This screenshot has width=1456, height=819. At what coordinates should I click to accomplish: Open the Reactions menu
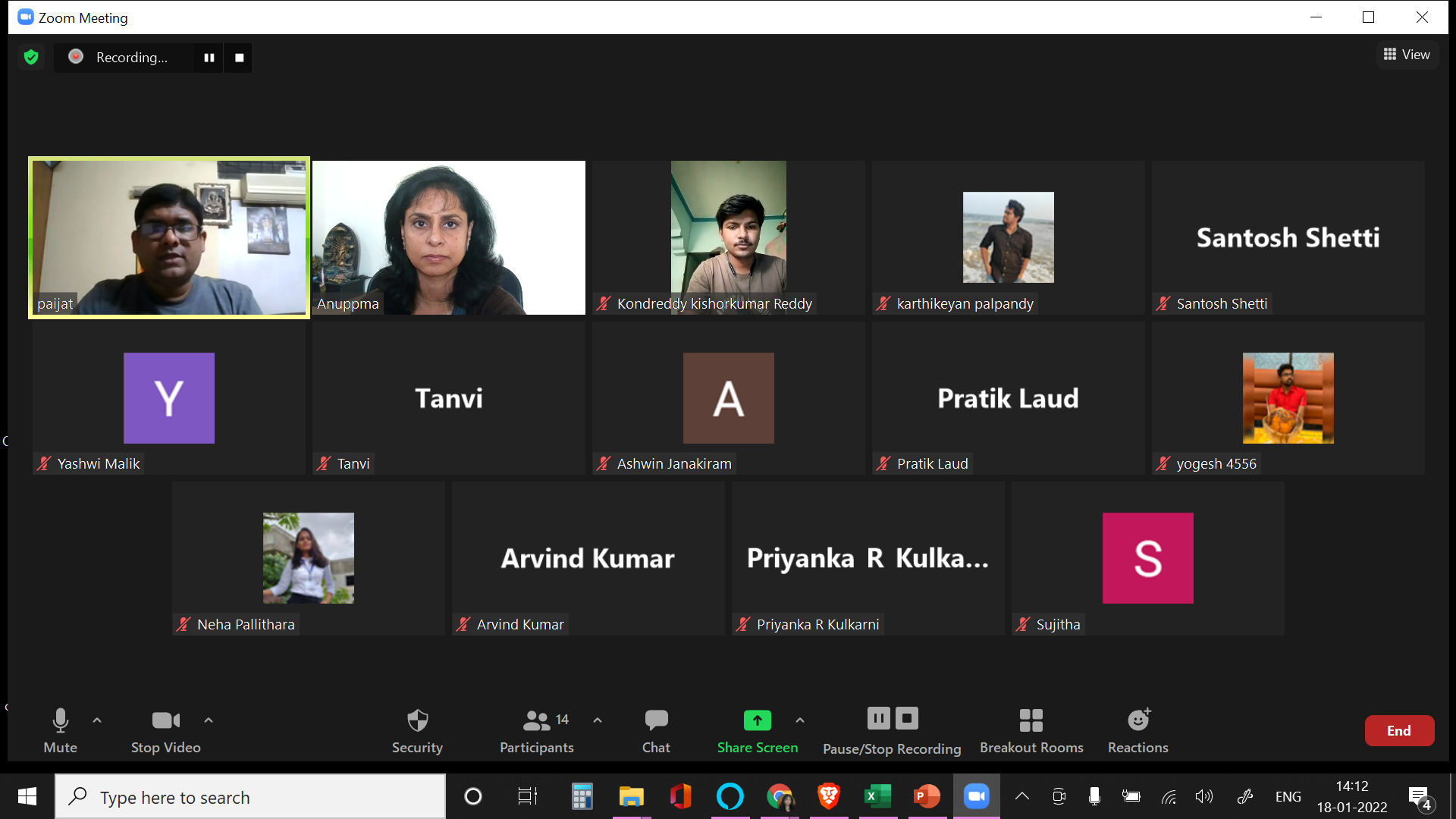(x=1137, y=730)
